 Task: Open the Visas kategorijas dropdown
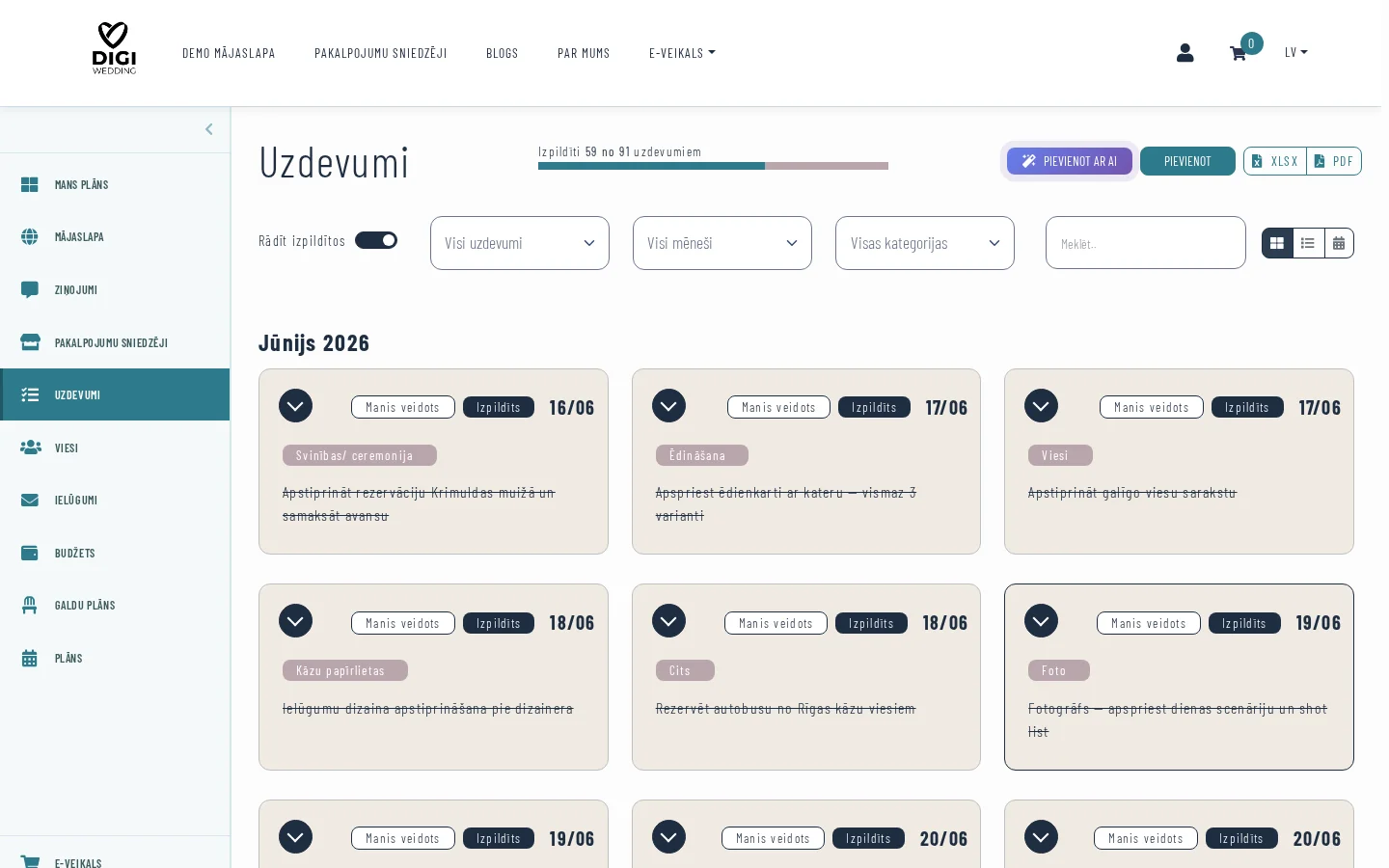(x=924, y=243)
